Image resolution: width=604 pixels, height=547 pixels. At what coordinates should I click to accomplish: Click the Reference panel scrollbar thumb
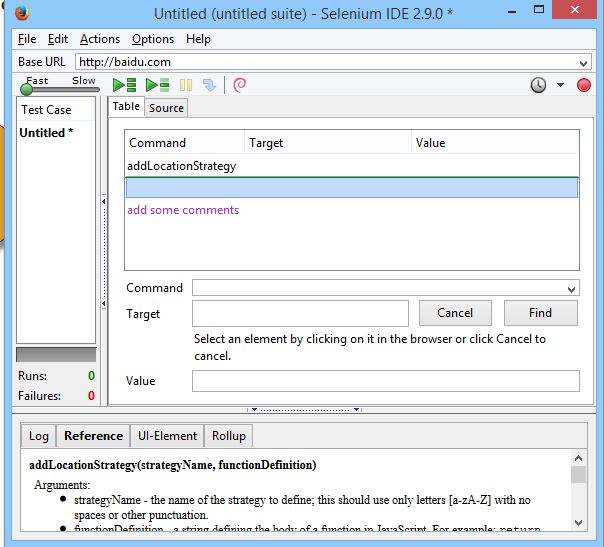(578, 475)
